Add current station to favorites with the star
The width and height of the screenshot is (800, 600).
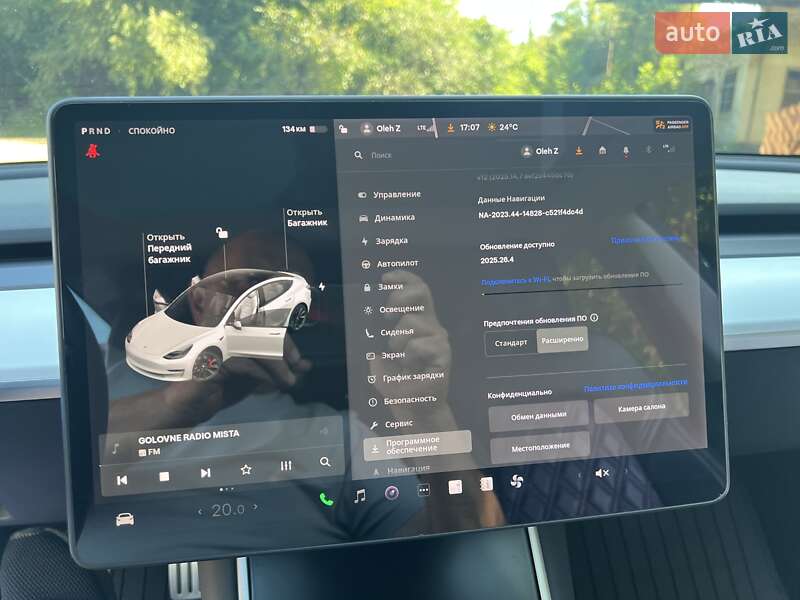245,469
